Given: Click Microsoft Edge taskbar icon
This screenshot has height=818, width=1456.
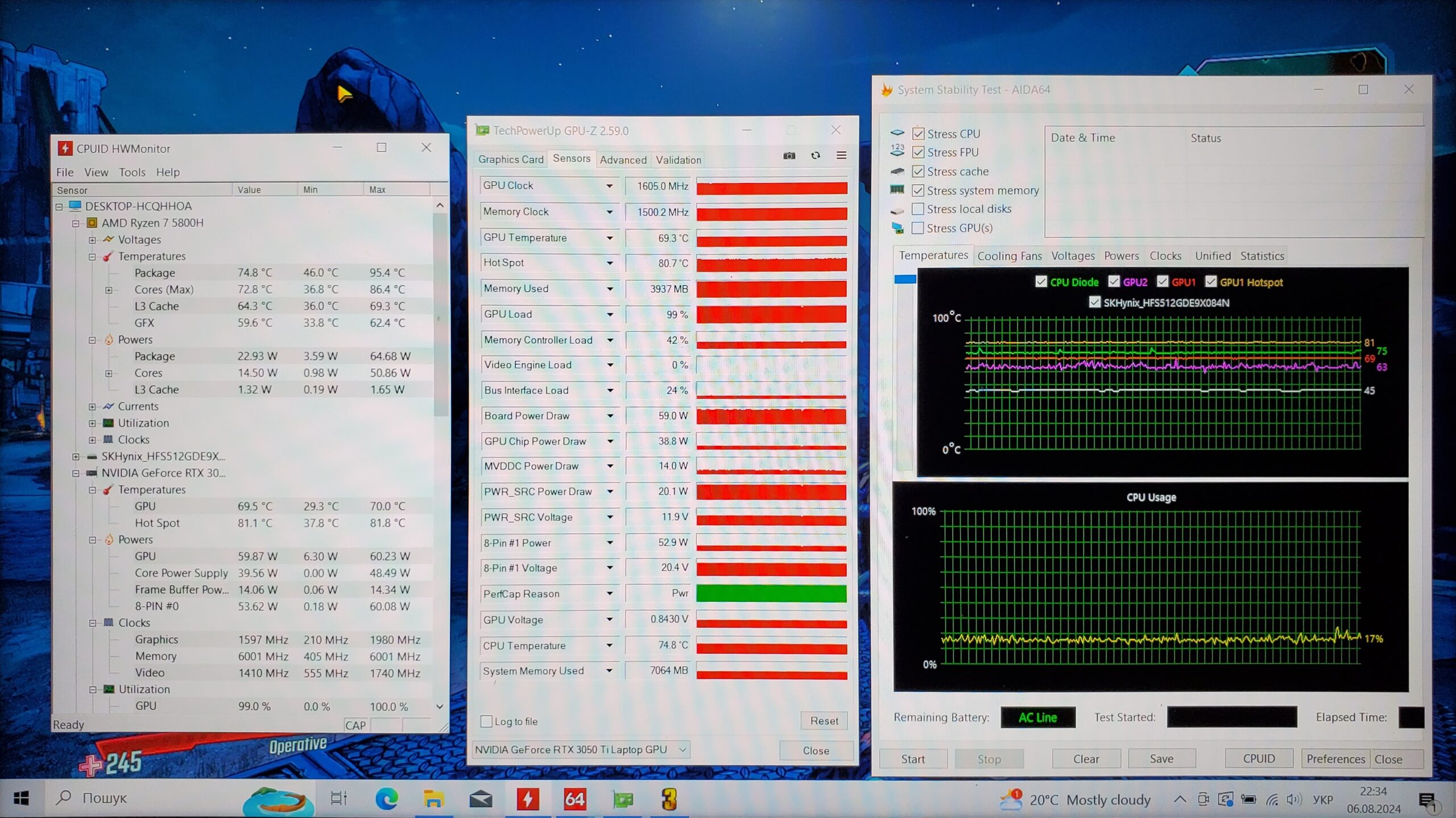Looking at the screenshot, I should pyautogui.click(x=387, y=799).
